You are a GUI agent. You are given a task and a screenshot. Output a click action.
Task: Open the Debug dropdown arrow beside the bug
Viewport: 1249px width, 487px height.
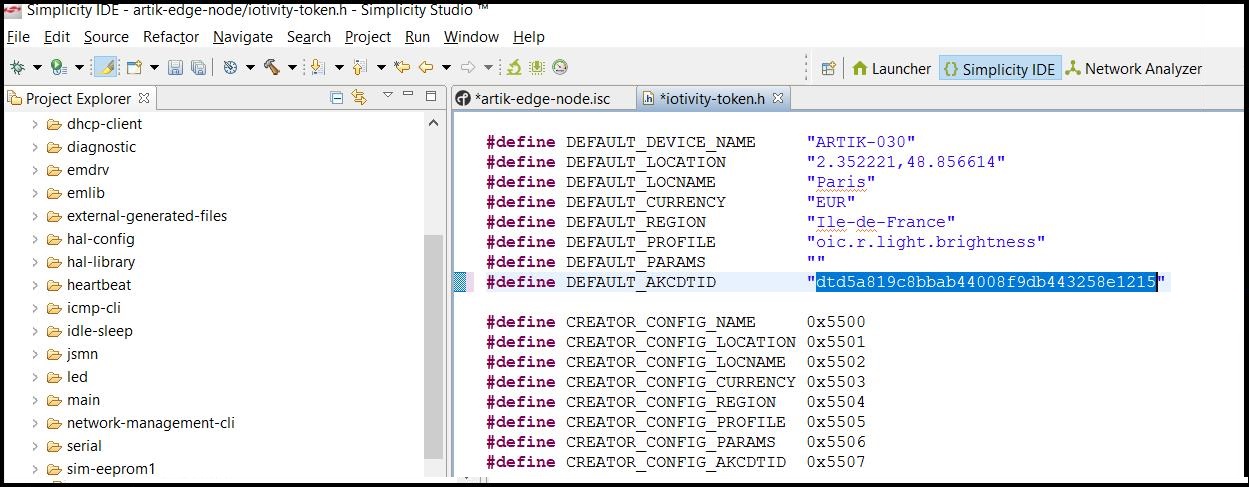[x=37, y=68]
